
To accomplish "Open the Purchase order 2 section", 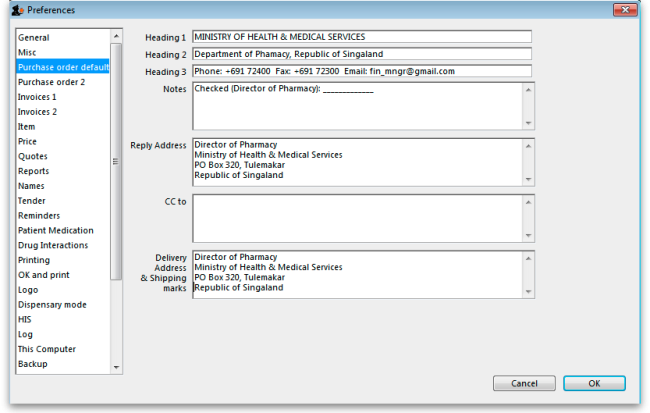I will [x=51, y=82].
